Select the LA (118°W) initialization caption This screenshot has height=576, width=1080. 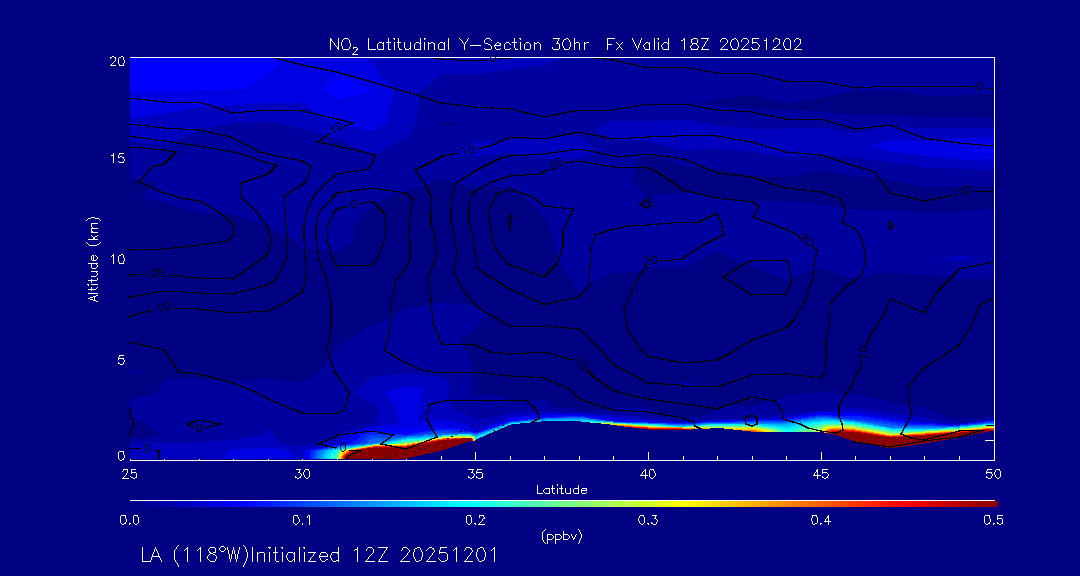click(x=319, y=554)
